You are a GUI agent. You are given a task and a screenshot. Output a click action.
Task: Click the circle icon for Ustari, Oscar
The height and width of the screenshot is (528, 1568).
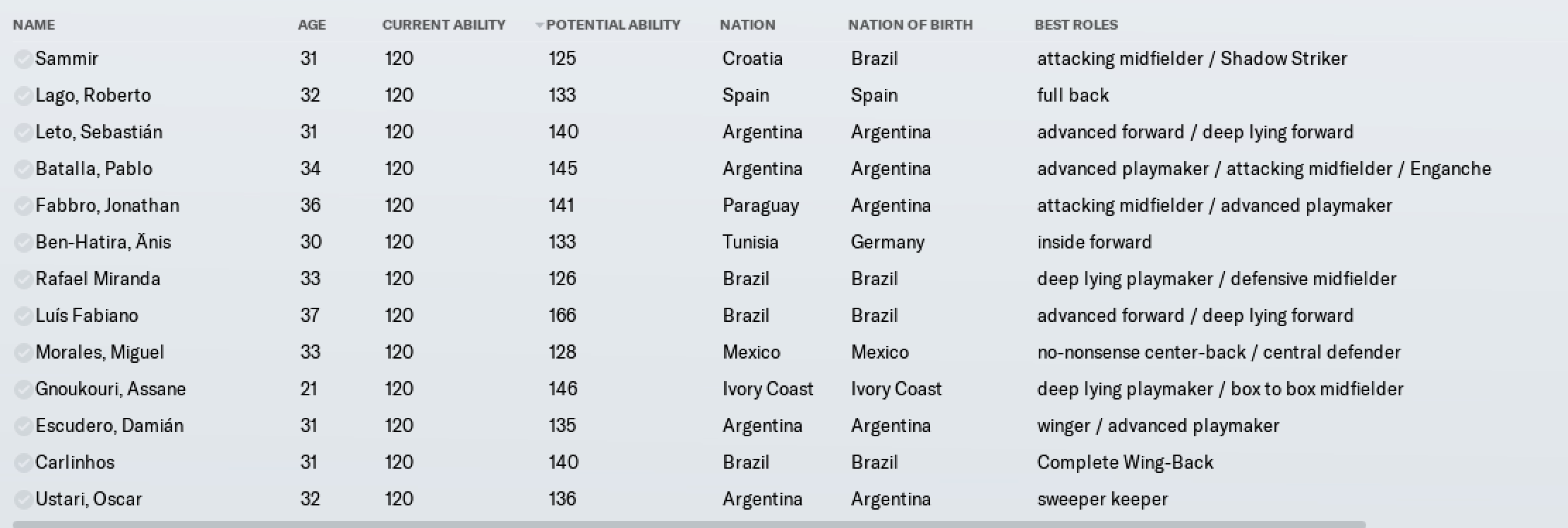click(23, 500)
